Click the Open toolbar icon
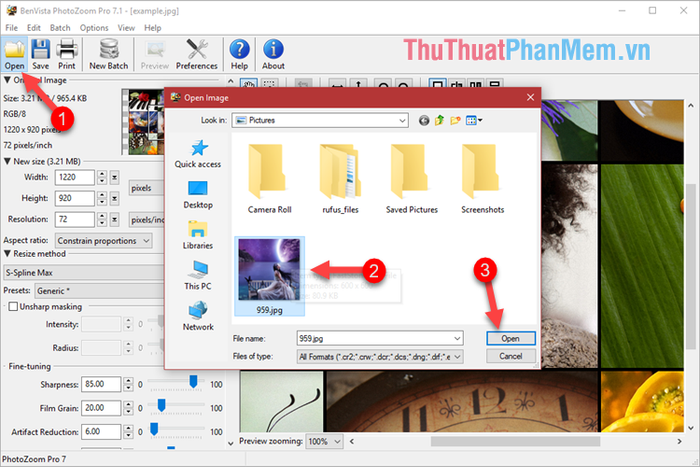 pyautogui.click(x=15, y=54)
